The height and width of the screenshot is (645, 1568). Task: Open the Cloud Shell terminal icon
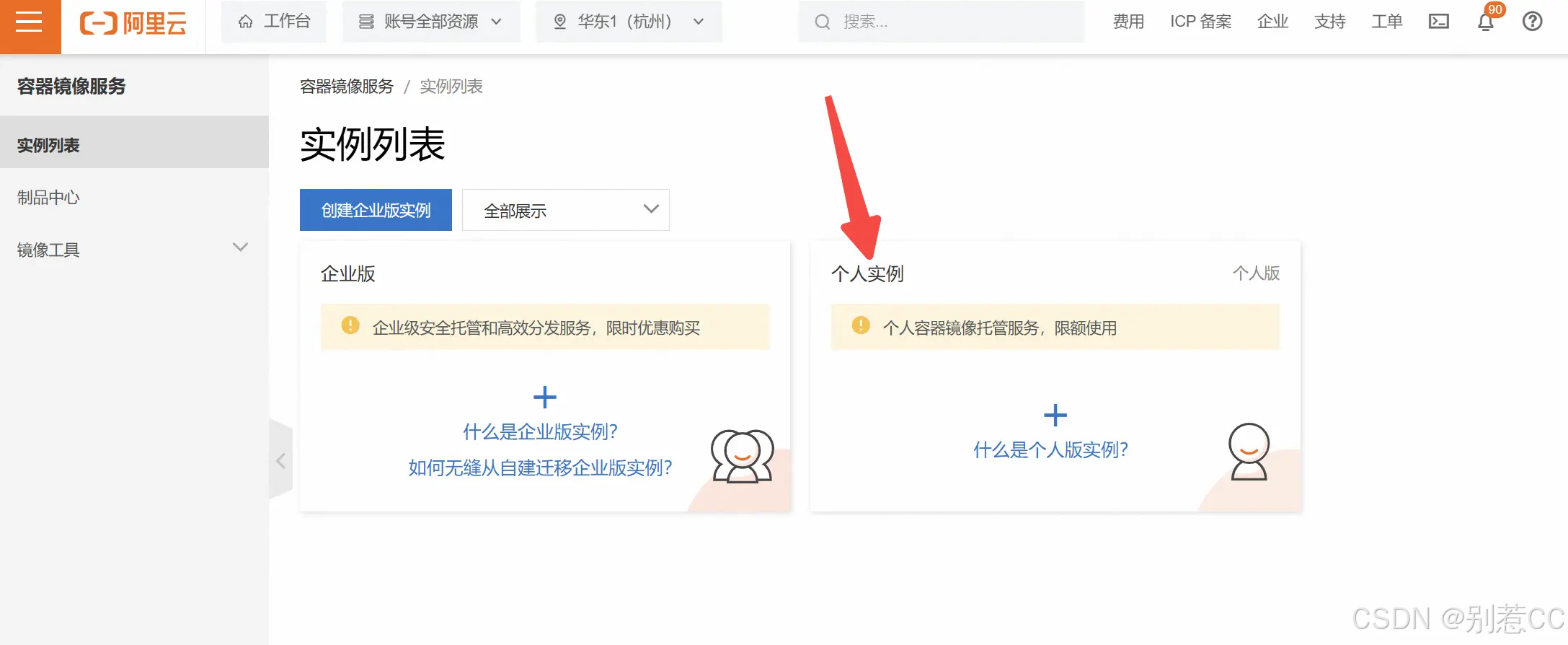pos(1439,22)
